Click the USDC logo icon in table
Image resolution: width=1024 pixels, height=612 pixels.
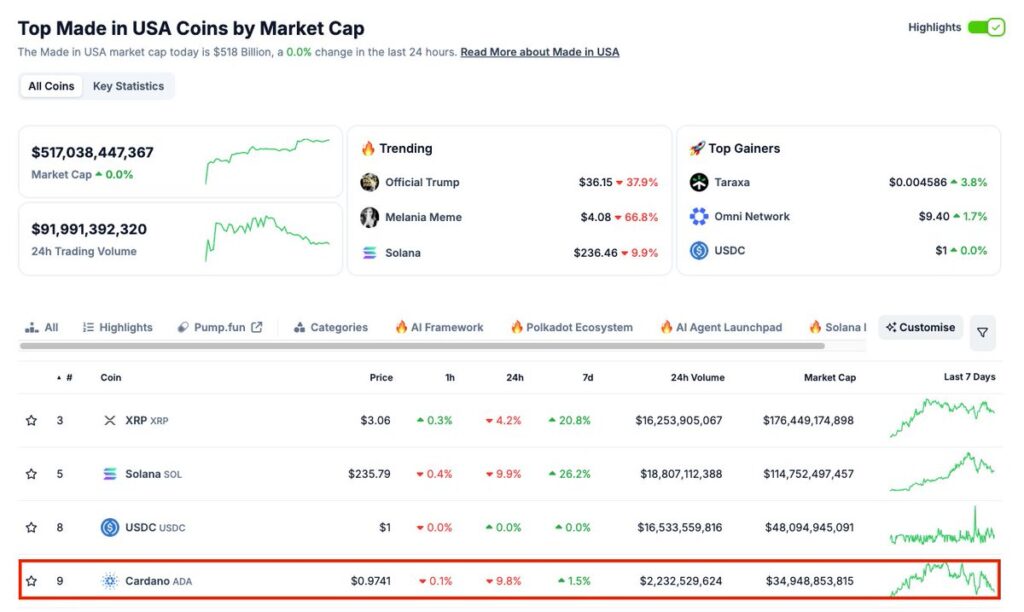(110, 527)
